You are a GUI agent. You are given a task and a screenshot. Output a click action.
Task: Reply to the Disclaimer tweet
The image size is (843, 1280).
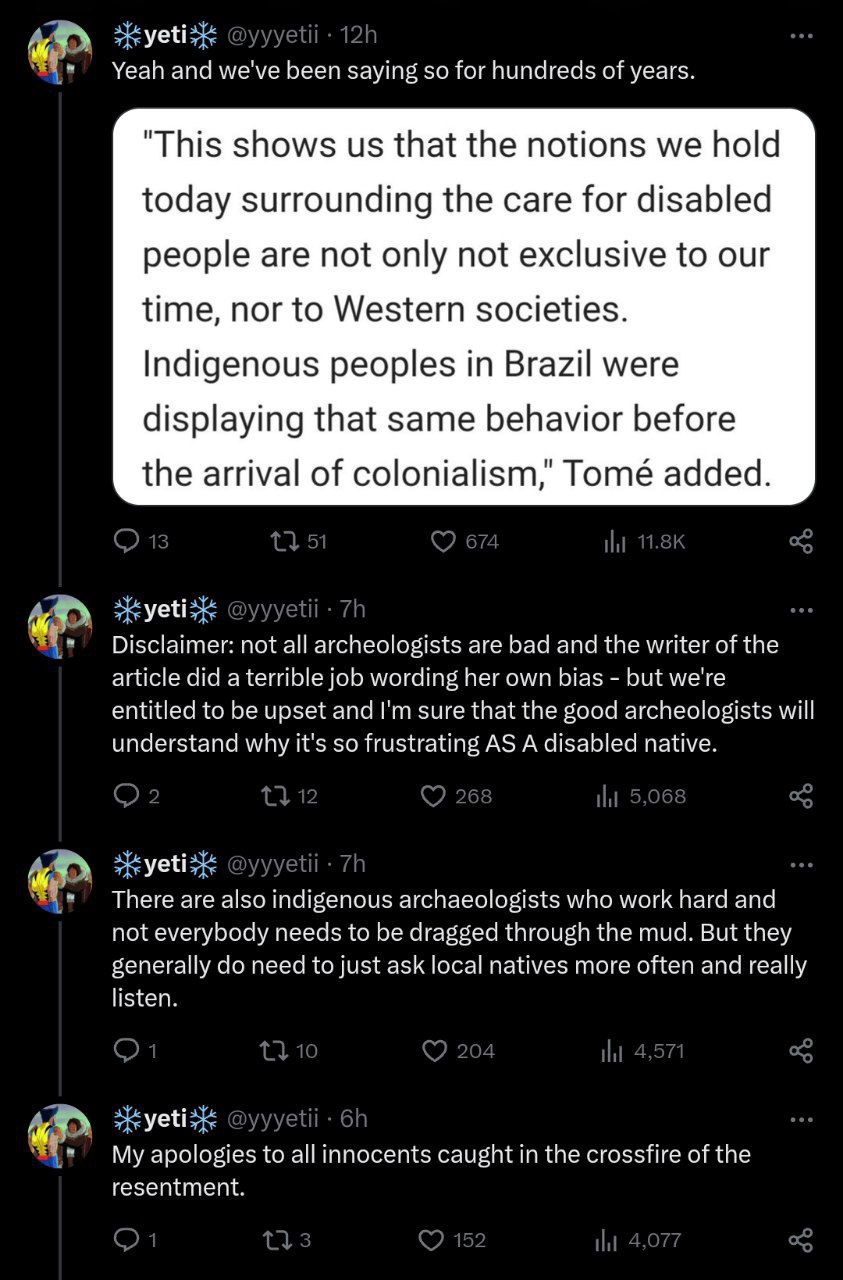tap(127, 796)
